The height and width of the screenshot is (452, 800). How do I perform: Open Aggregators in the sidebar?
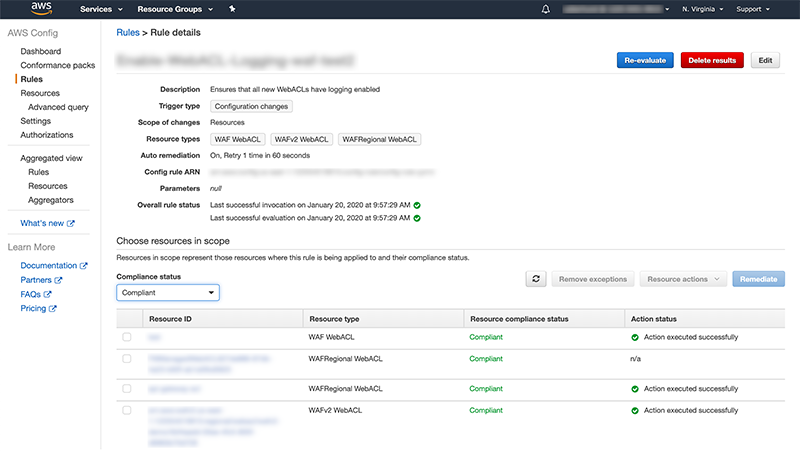51,200
